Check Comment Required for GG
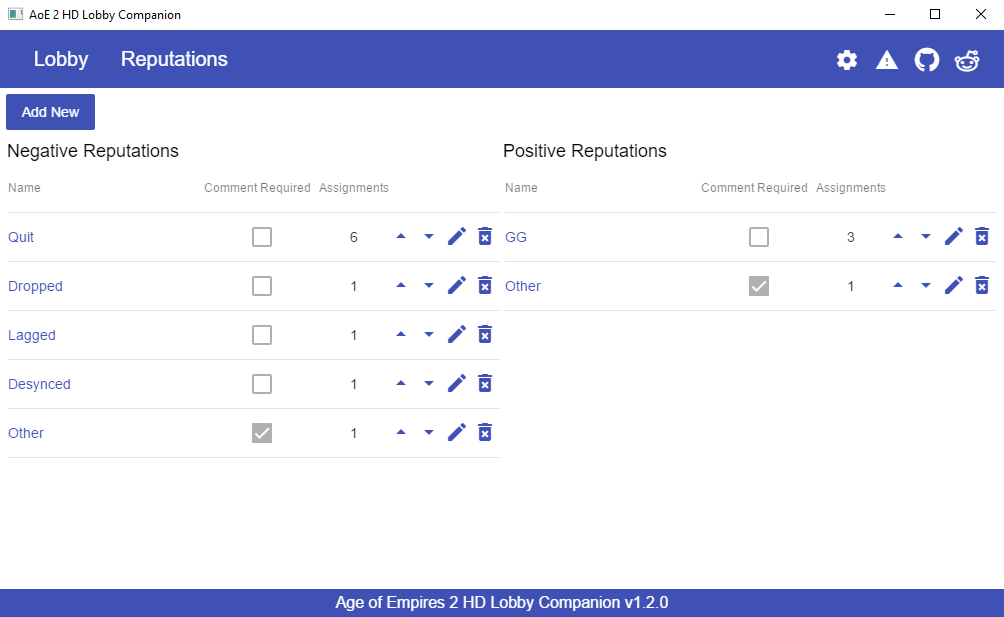Viewport: 1004px width, 617px height. click(759, 237)
